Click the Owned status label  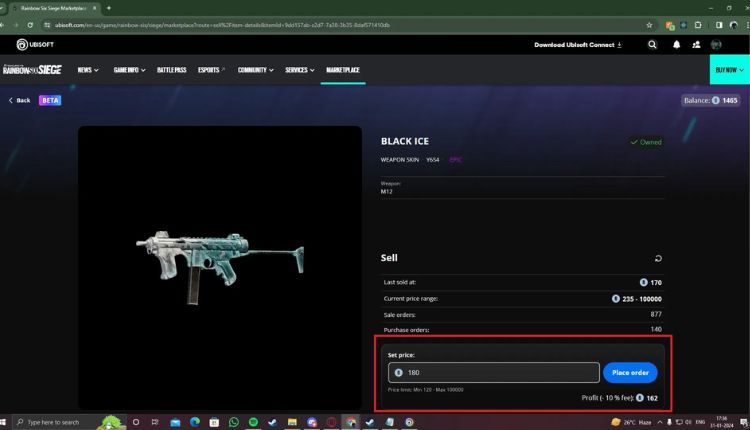pos(646,142)
